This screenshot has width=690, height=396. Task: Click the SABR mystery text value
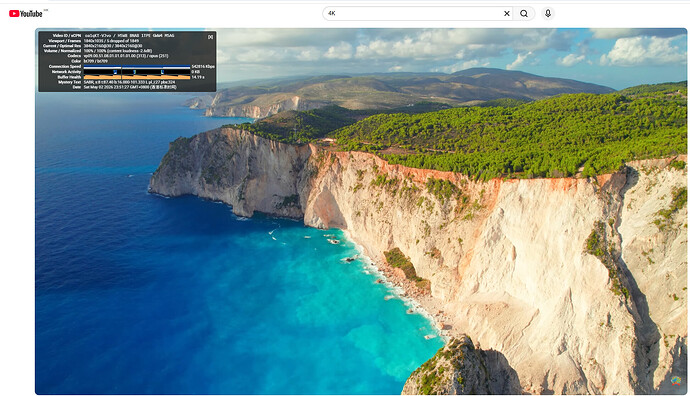(129, 82)
